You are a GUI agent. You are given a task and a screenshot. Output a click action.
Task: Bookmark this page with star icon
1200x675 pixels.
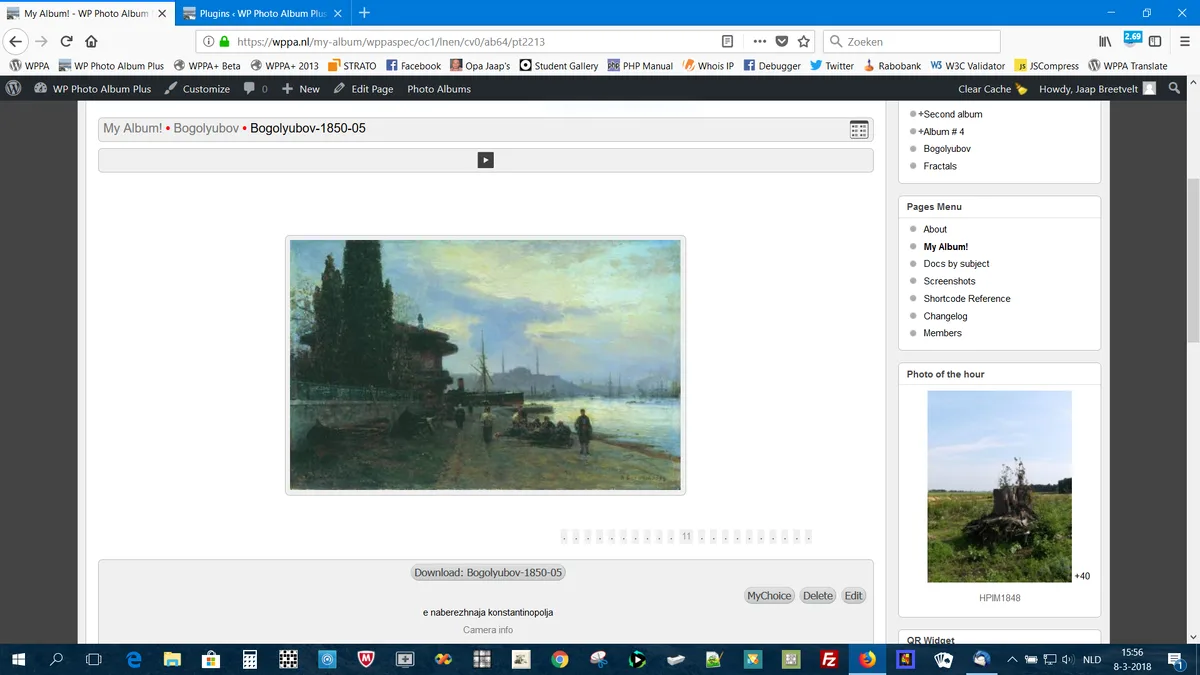click(x=804, y=42)
